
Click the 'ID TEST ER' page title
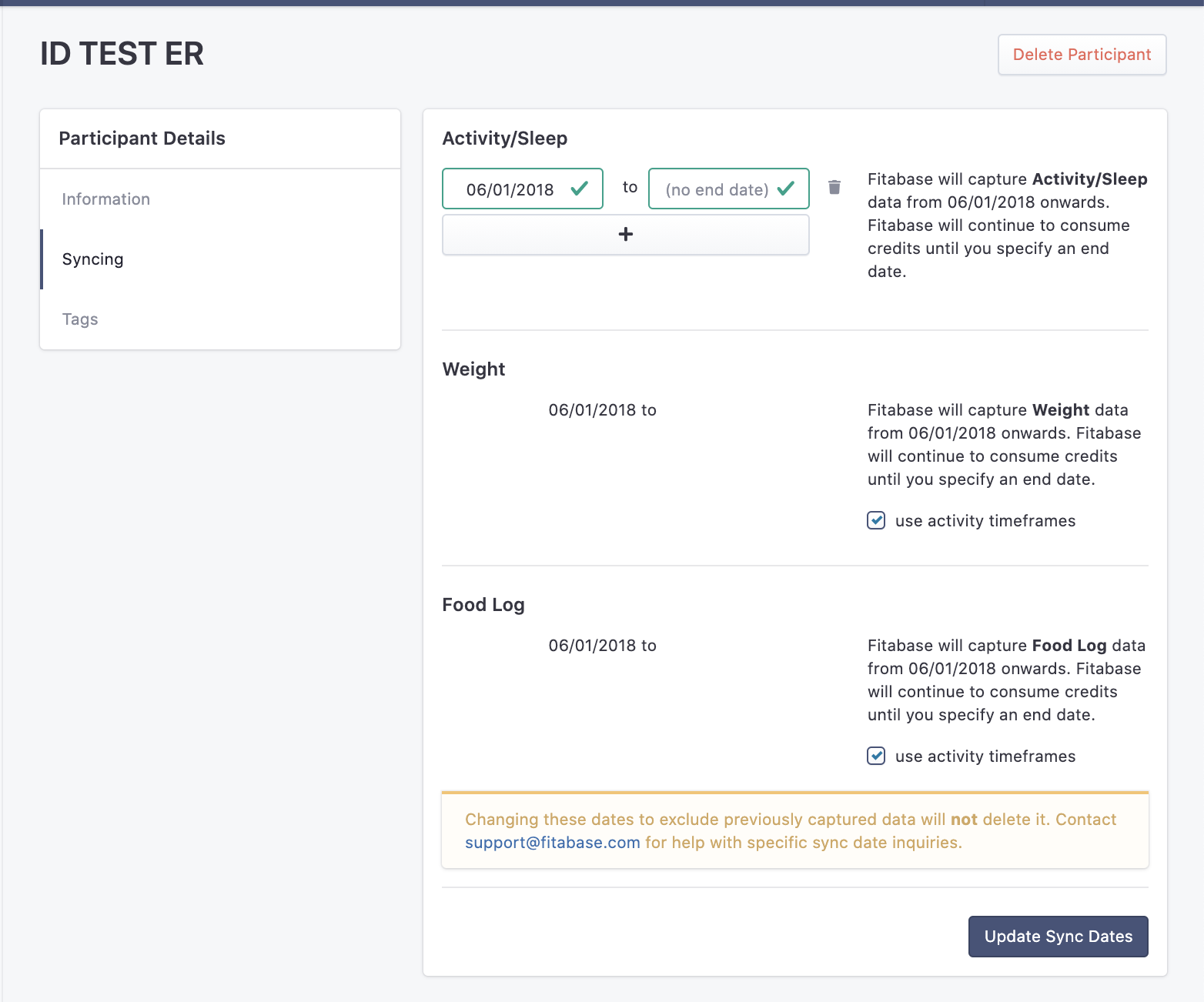122,54
